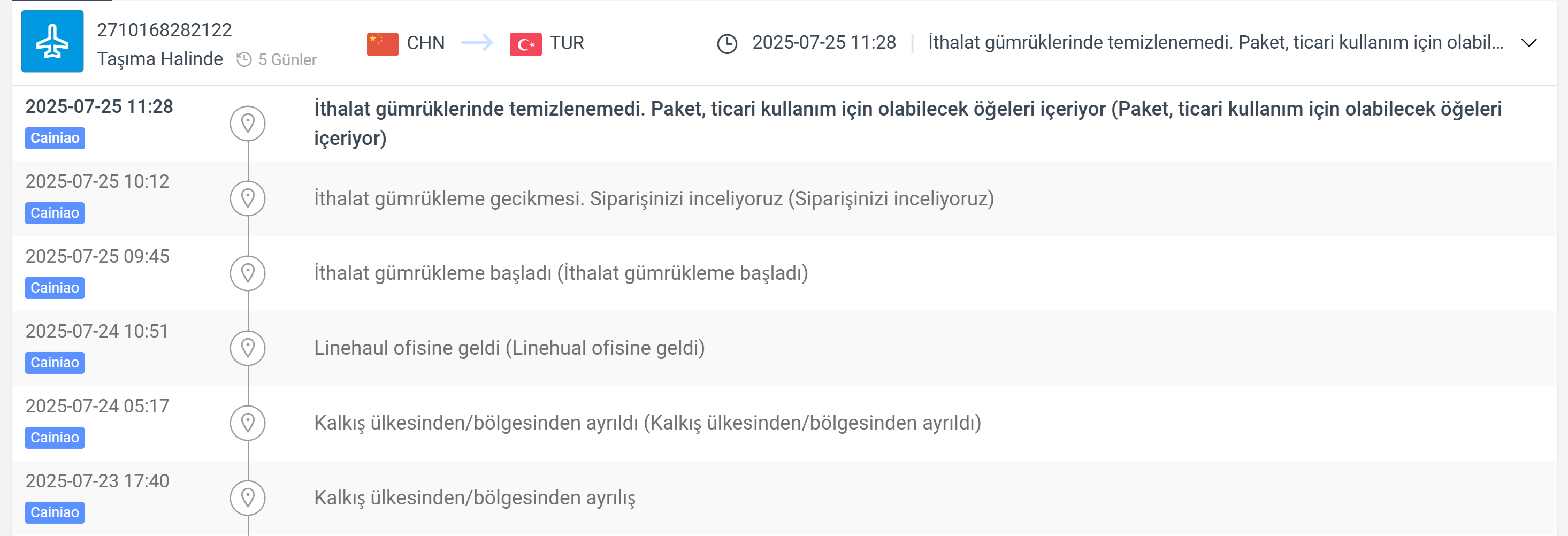Click the clock icon beside latest timestamp

click(x=727, y=44)
